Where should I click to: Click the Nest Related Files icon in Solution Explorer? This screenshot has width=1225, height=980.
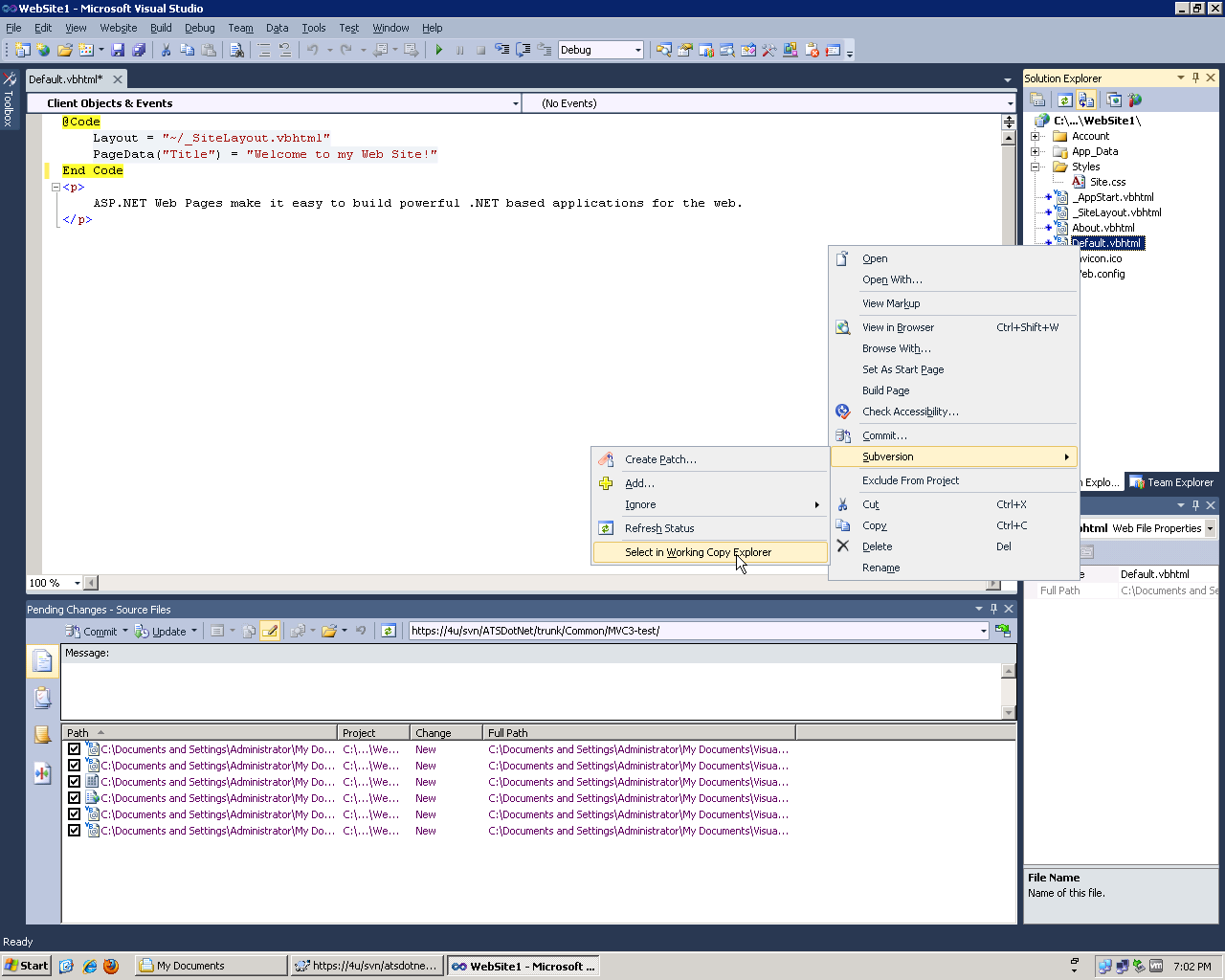pyautogui.click(x=1086, y=100)
